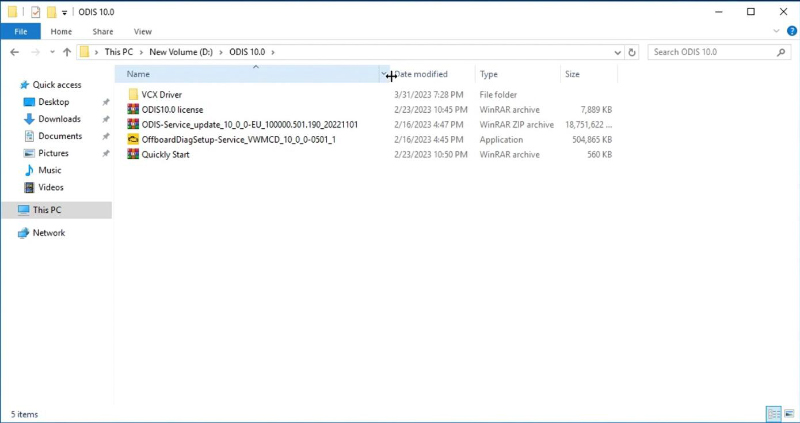Select the ODIS10.0 license archive icon
The width and height of the screenshot is (800, 423).
133,109
